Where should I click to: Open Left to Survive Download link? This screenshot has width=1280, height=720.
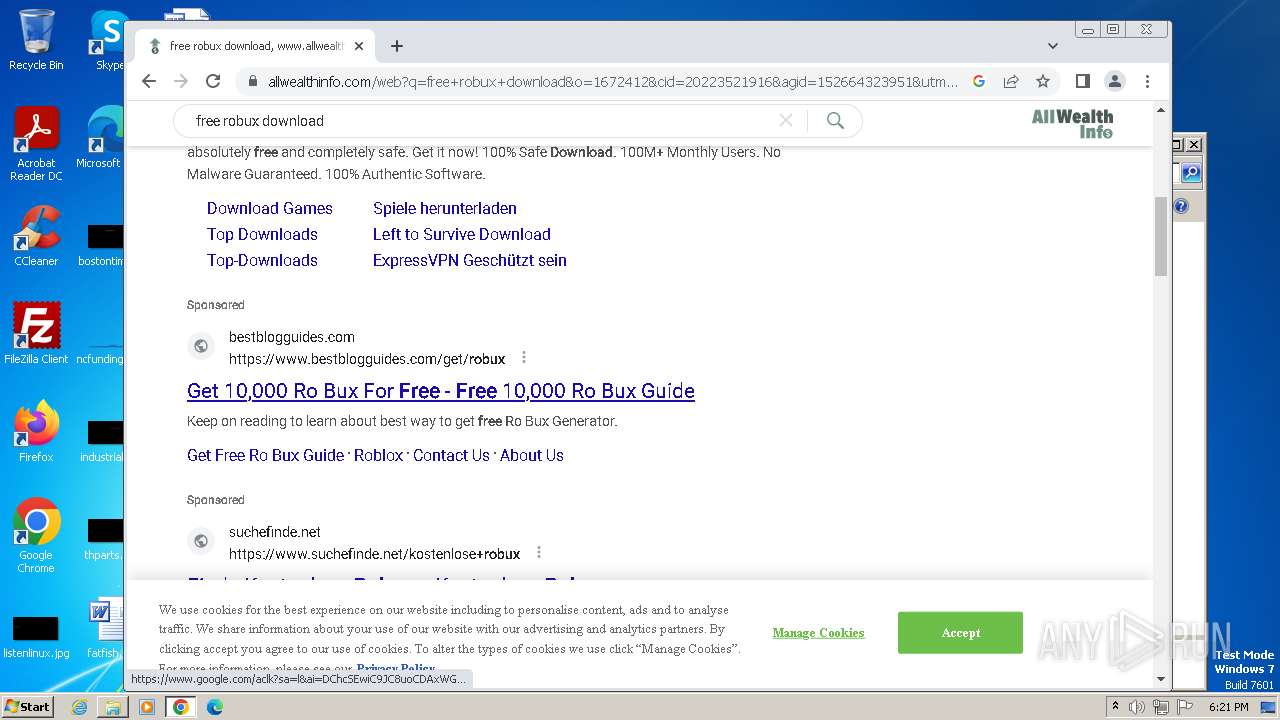click(x=462, y=234)
